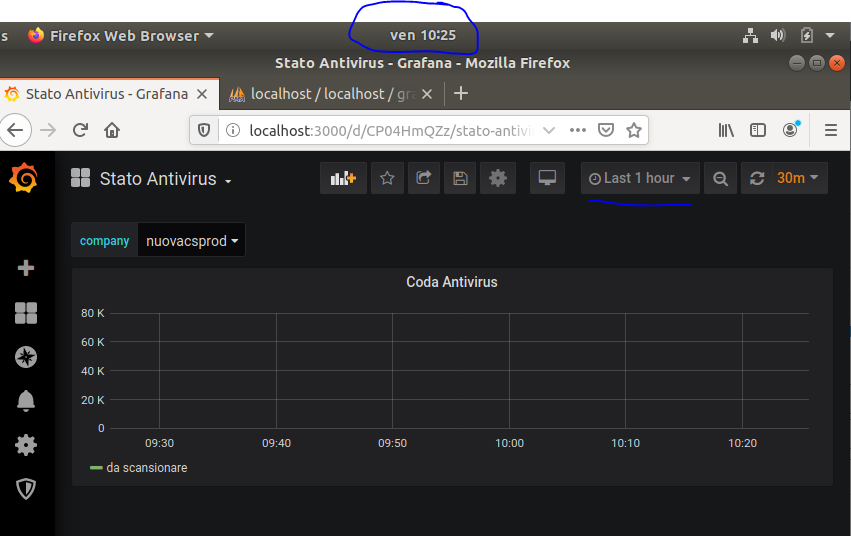Expand the address bar history dropdown arrow
Screen dimensions: 851x536
549,130
